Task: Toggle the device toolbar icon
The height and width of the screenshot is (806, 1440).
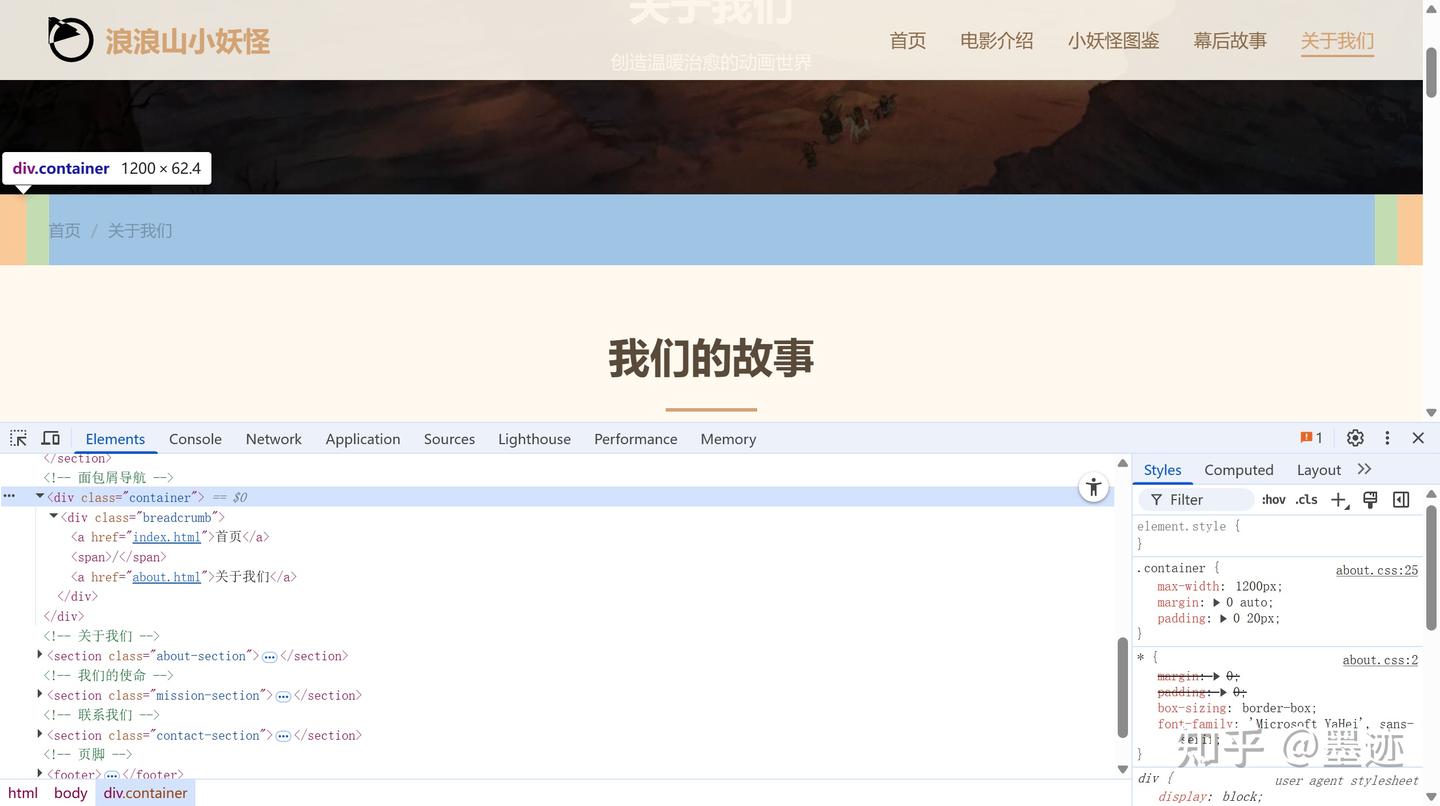Action: pos(51,438)
